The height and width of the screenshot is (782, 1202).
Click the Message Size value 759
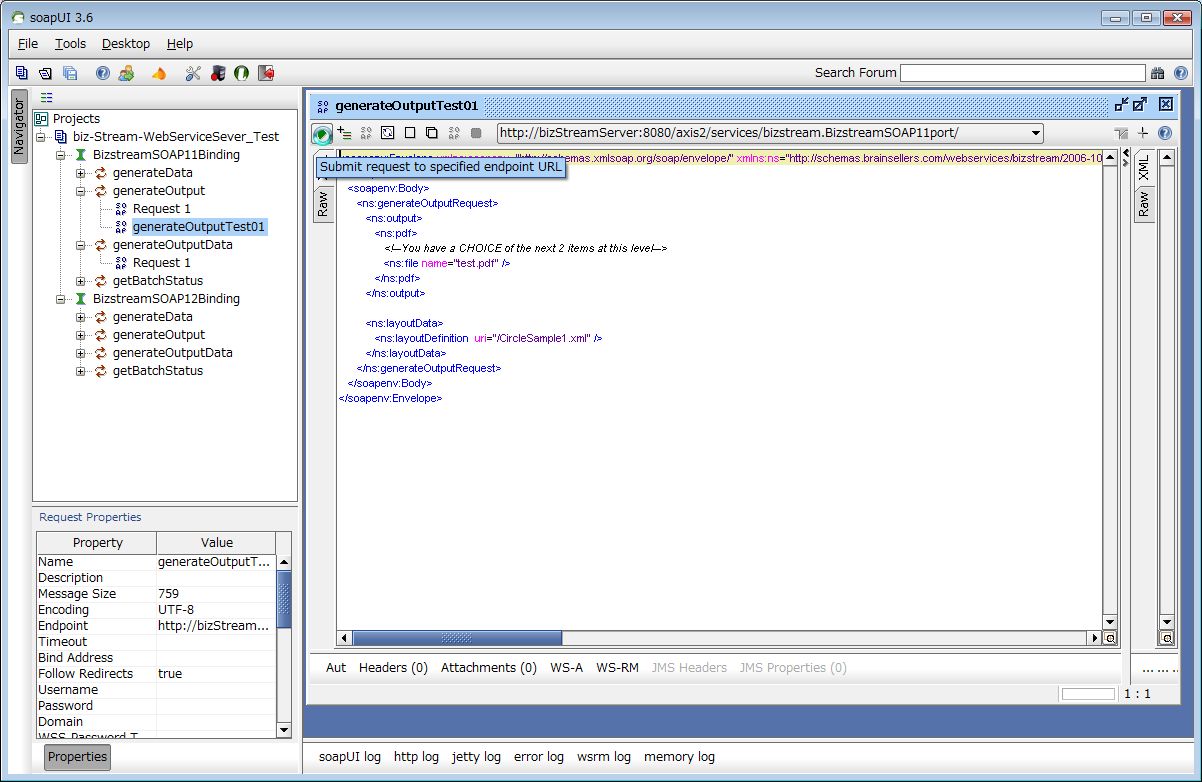tap(216, 594)
